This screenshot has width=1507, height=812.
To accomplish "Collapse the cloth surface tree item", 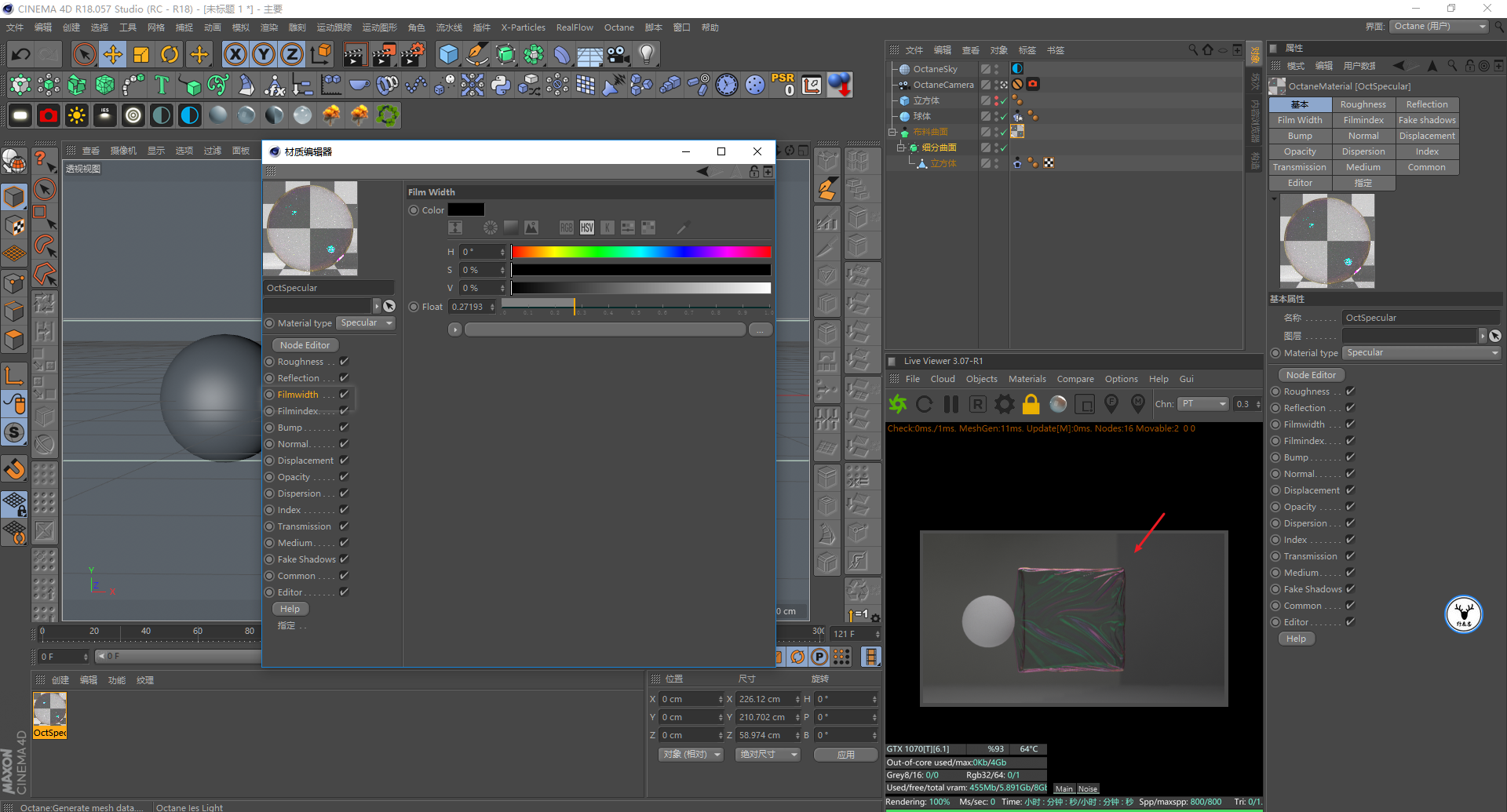I will 892,132.
